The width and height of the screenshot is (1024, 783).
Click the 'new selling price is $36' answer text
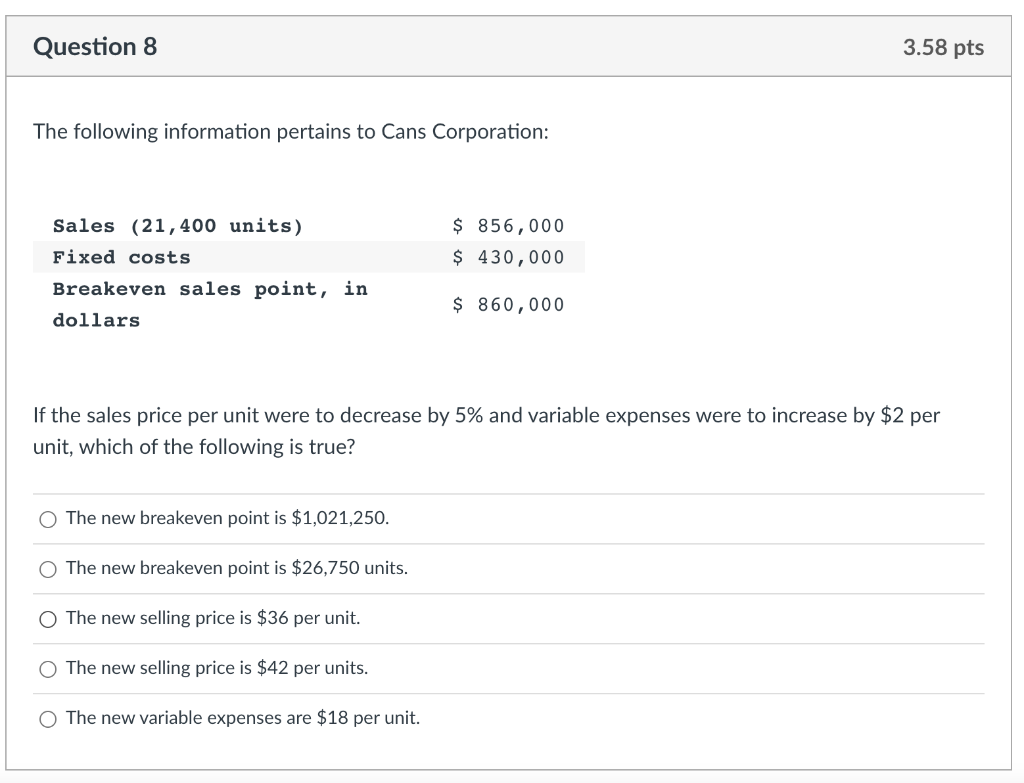click(x=213, y=618)
